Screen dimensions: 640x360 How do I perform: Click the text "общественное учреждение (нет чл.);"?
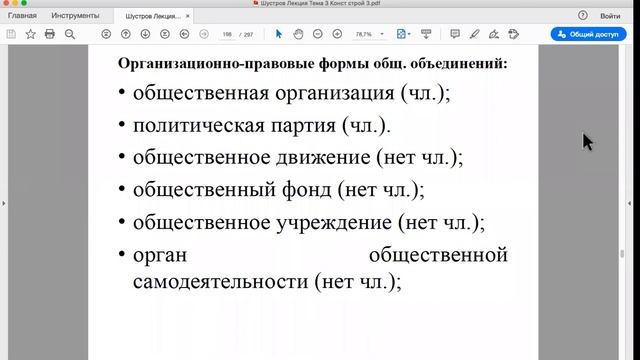tap(309, 222)
